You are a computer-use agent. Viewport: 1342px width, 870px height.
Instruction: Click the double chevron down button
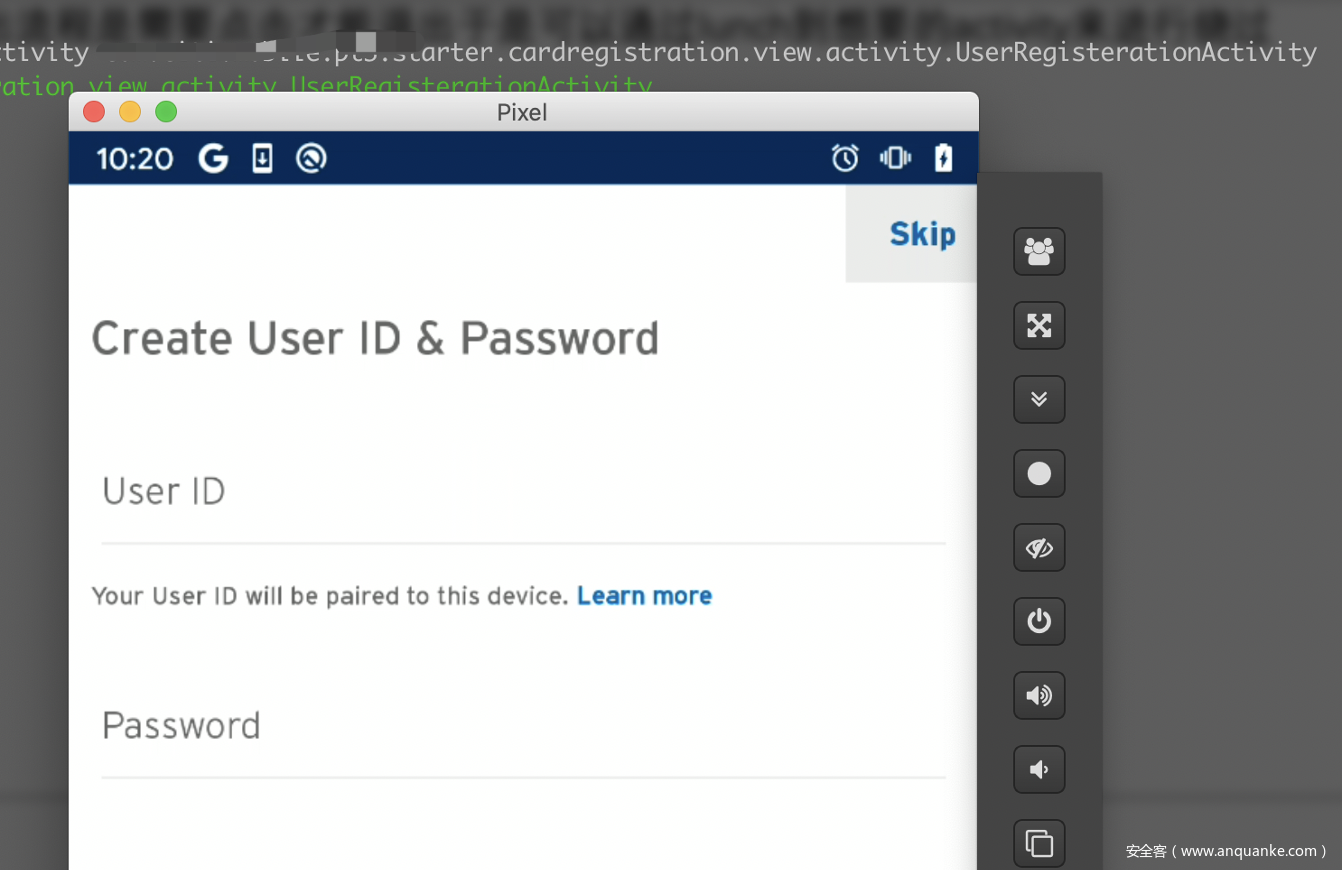1039,399
